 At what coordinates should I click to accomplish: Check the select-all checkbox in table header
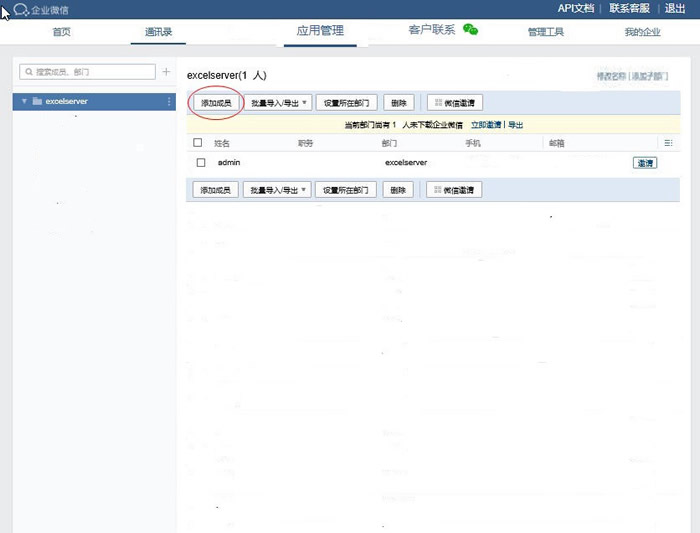(198, 143)
